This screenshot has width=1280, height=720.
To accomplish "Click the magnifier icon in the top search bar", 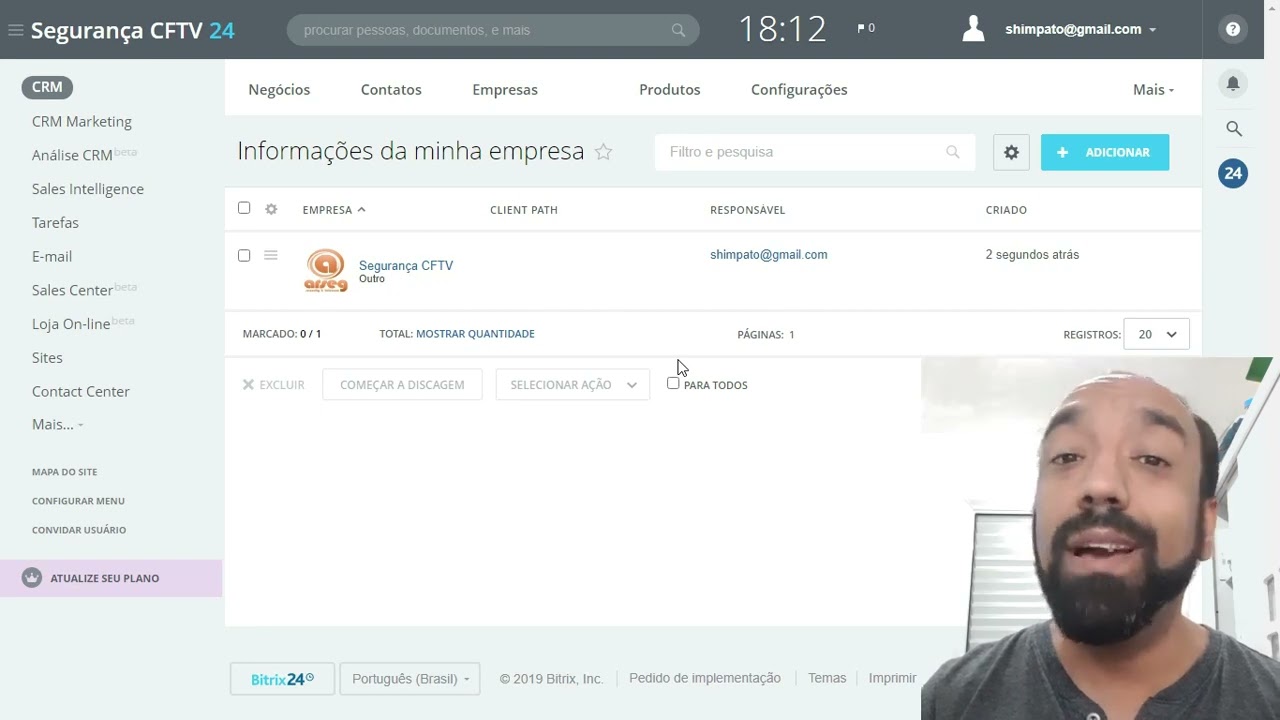I will 679,30.
